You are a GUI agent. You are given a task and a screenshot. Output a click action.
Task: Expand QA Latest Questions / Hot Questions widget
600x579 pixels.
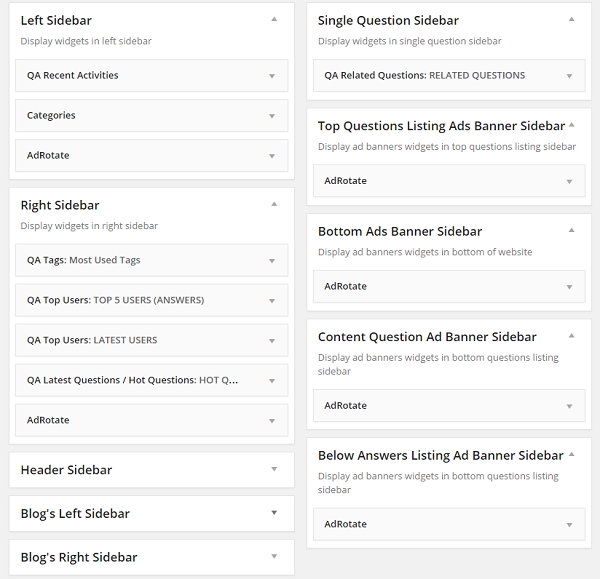tap(271, 381)
